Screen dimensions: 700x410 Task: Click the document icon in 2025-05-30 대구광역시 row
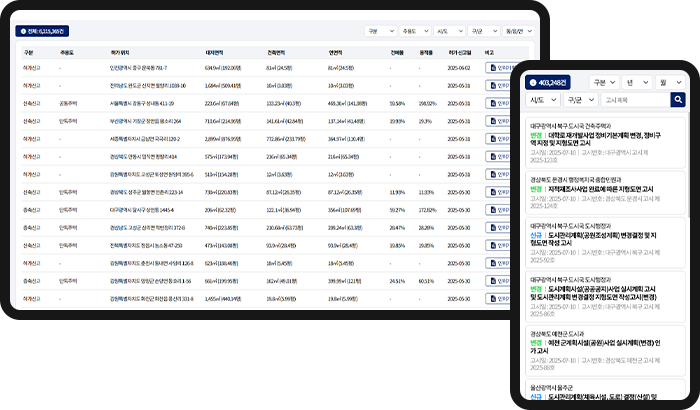click(491, 208)
